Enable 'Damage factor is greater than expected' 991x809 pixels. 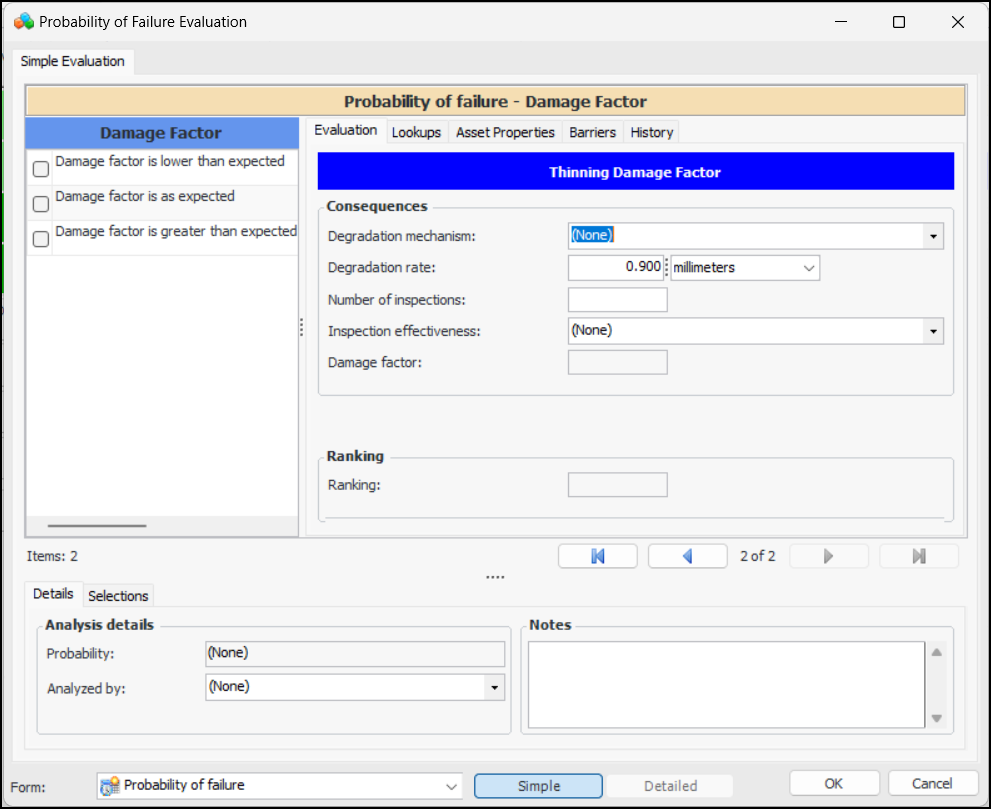(41, 239)
